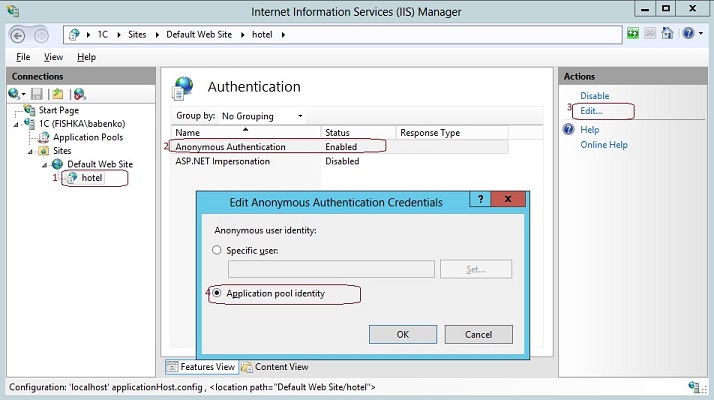Select the hotel application node
This screenshot has width=714, height=400.
coord(92,178)
